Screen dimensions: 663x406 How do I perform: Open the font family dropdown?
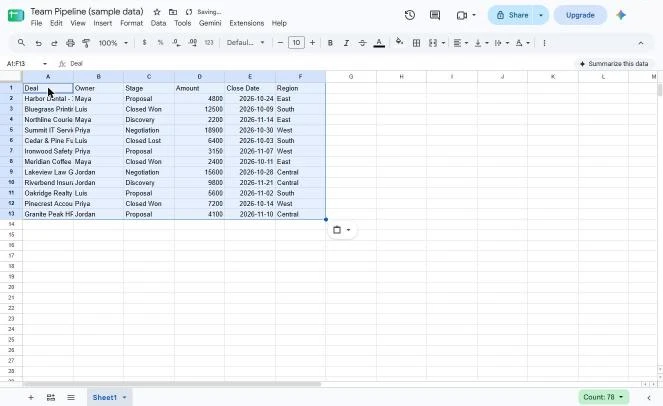tap(245, 43)
